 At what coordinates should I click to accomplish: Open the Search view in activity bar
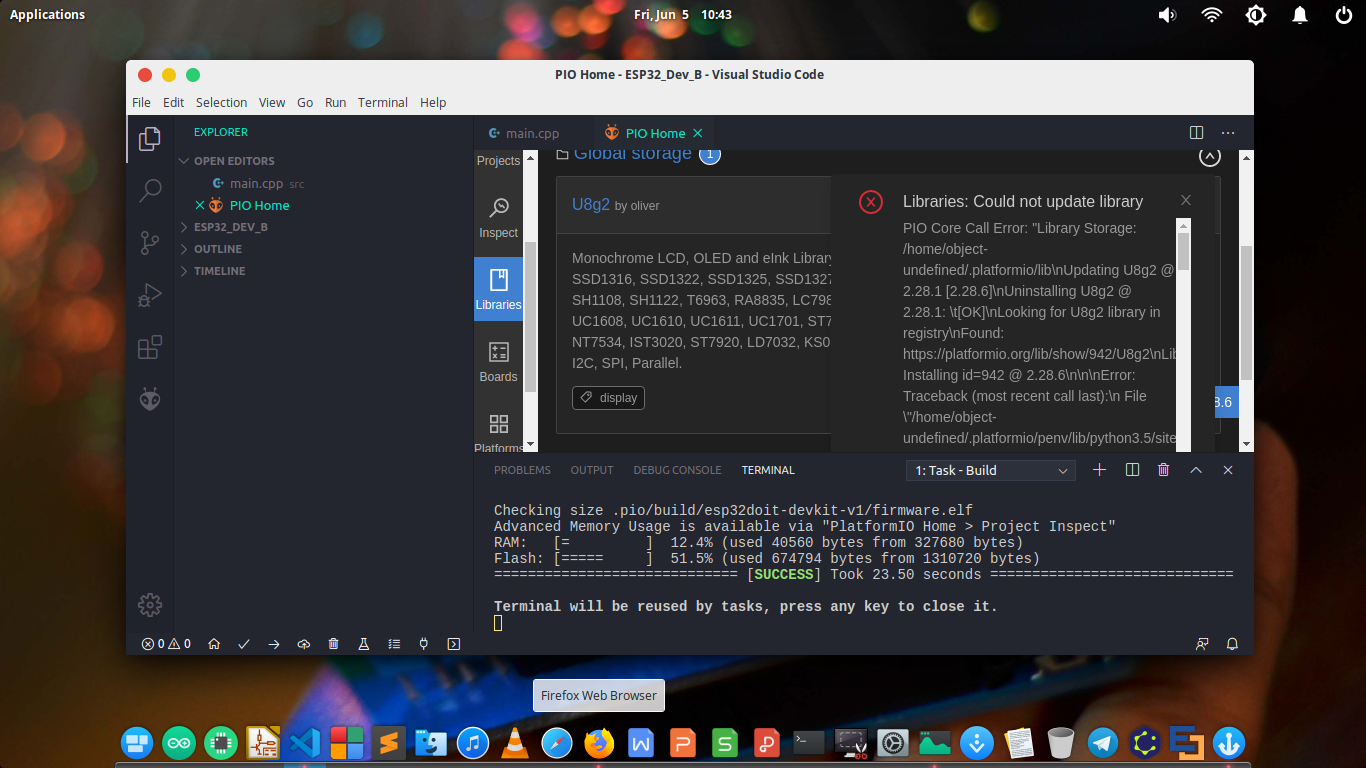[x=150, y=191]
